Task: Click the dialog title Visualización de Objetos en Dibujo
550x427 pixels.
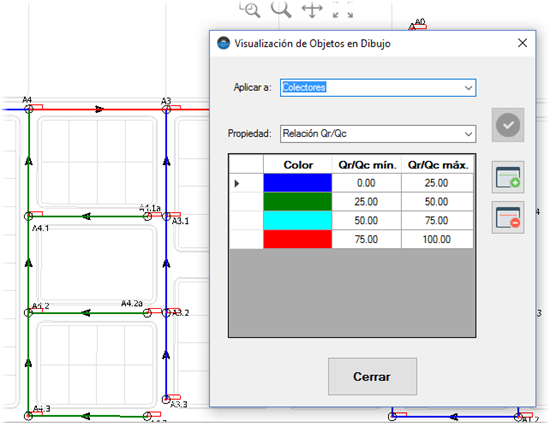Action: tap(312, 44)
